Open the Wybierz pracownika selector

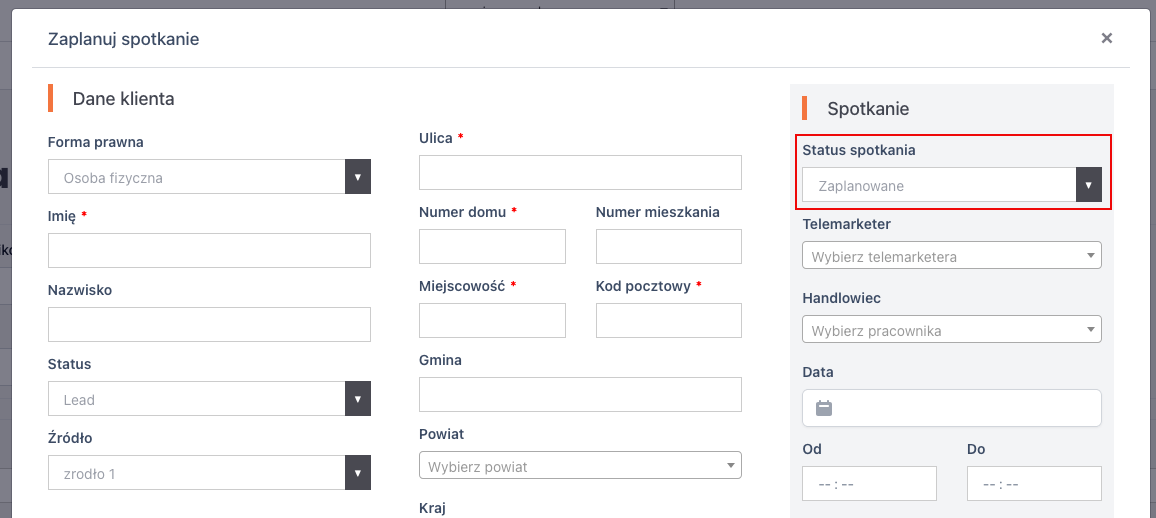click(951, 330)
